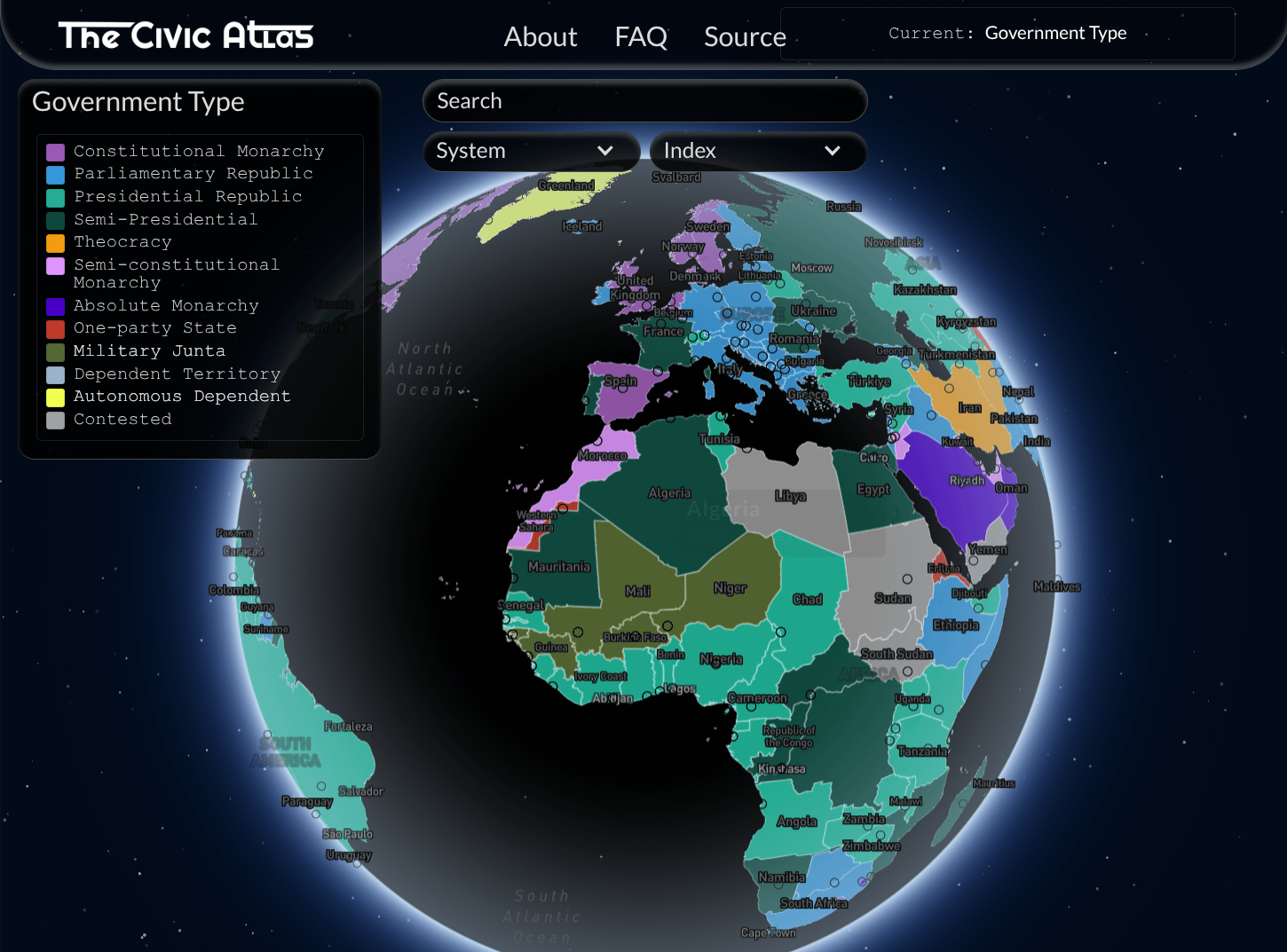This screenshot has height=952, width=1287.
Task: Click the Index dropdown chevron arrow
Action: coord(832,151)
